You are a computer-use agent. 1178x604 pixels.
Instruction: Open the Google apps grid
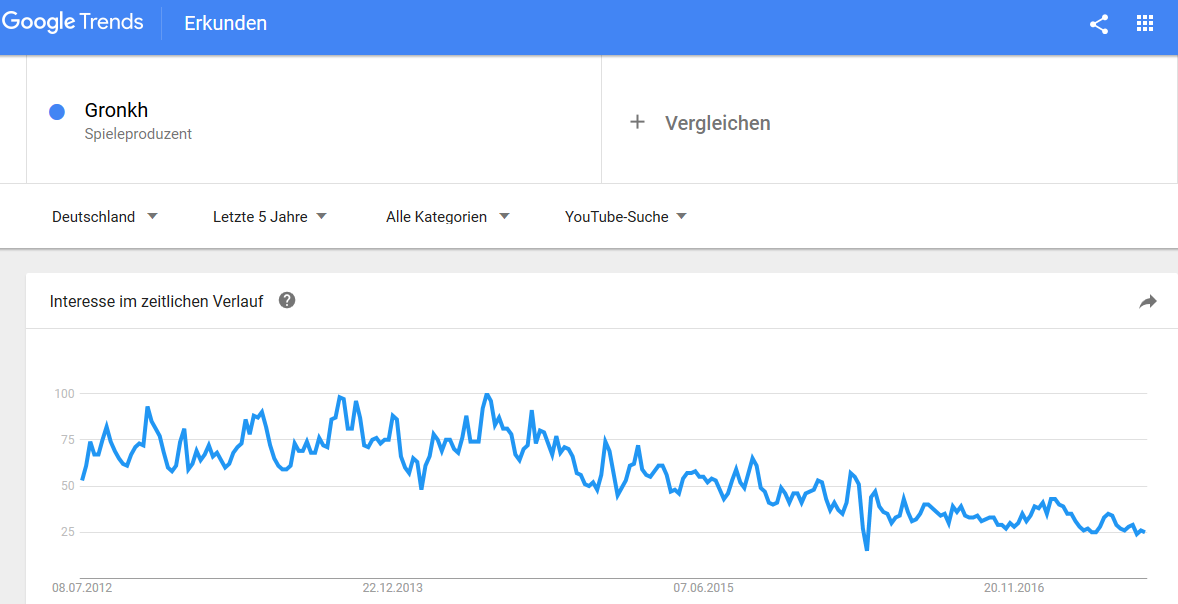point(1145,24)
